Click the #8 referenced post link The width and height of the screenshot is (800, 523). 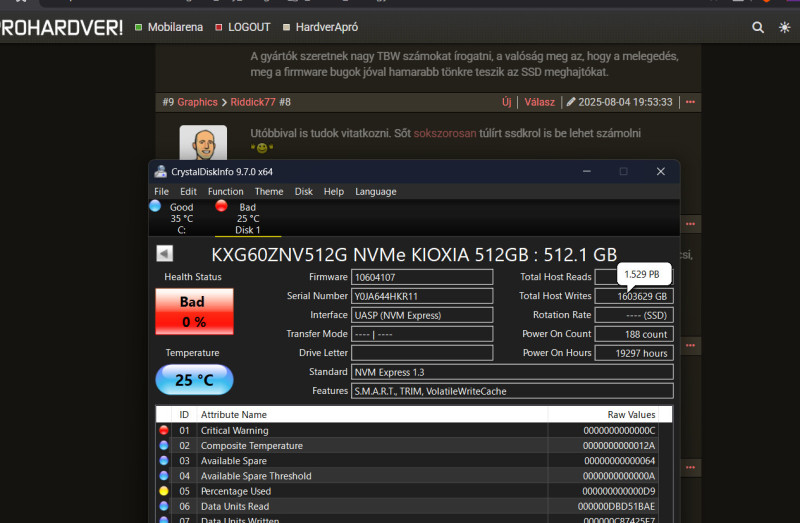point(285,102)
